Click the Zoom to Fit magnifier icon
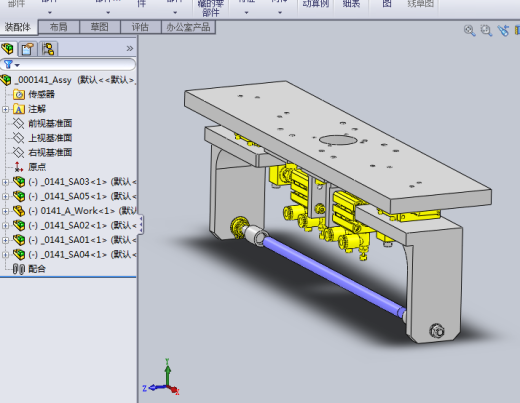The image size is (520, 403). (x=470, y=31)
